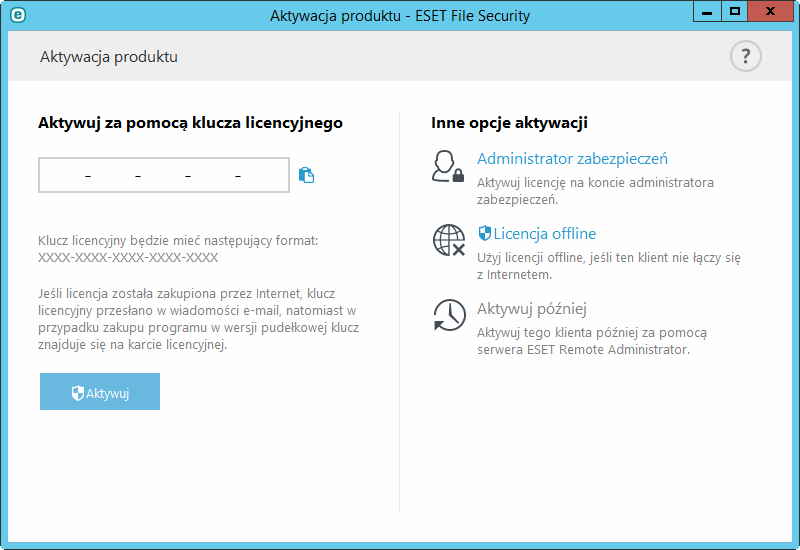The width and height of the screenshot is (800, 550).
Task: Click the shield icon beside Licencja offline
Action: (x=484, y=233)
